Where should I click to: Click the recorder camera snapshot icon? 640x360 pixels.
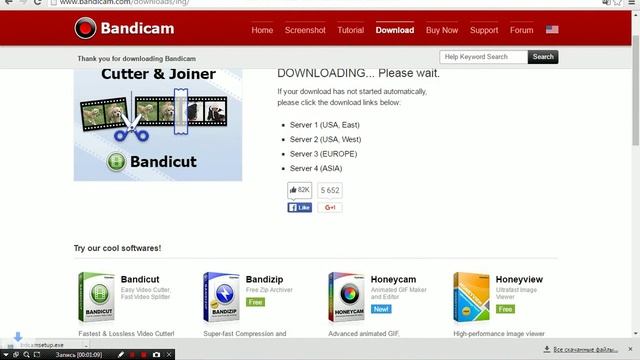coord(156,355)
